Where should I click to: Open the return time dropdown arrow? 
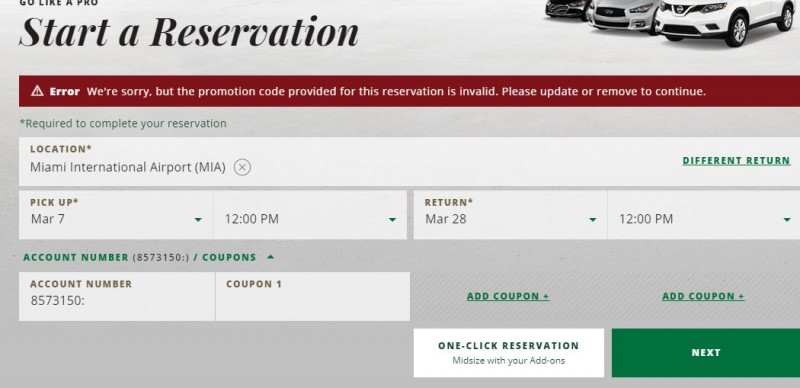[x=787, y=220]
